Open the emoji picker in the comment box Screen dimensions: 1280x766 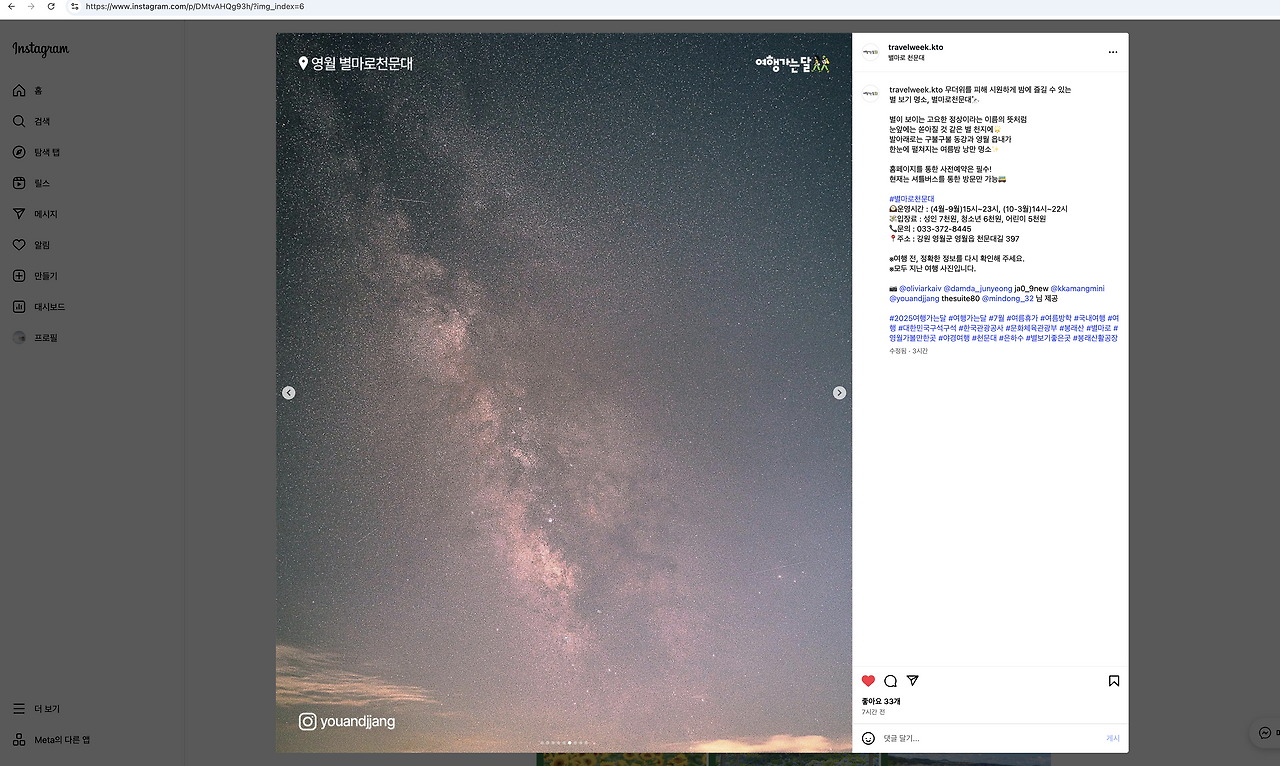click(x=867, y=738)
